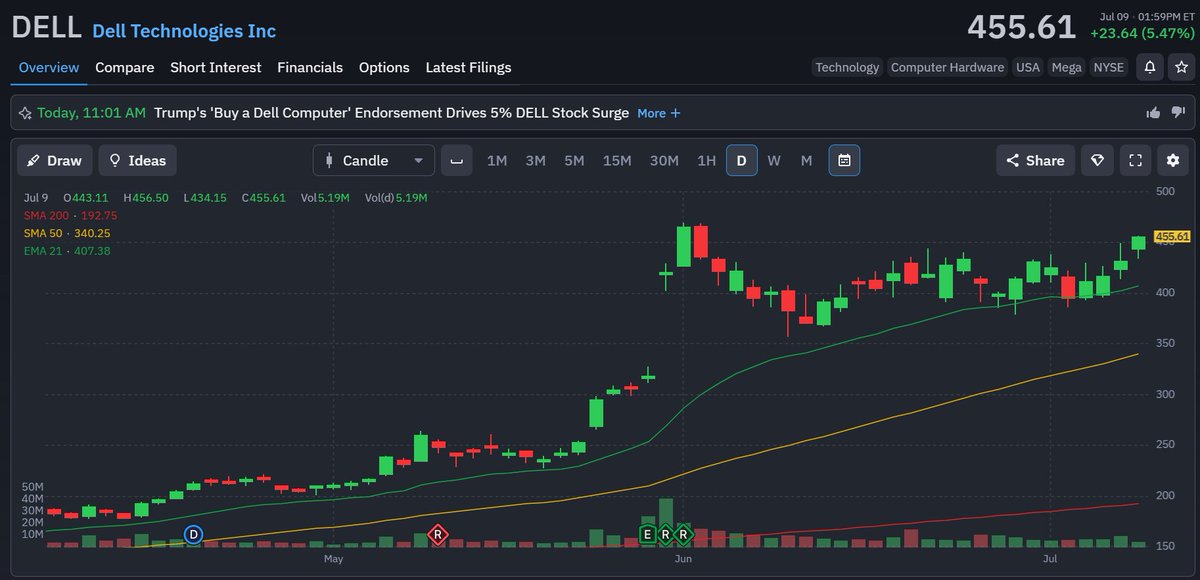The height and width of the screenshot is (580, 1200).
Task: Click the Vol(d) 5.19M value
Action: (x=396, y=198)
